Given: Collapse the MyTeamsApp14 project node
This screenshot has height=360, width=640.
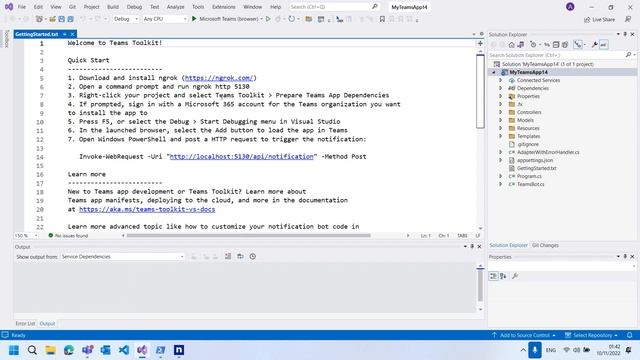Looking at the screenshot, I should (494, 72).
